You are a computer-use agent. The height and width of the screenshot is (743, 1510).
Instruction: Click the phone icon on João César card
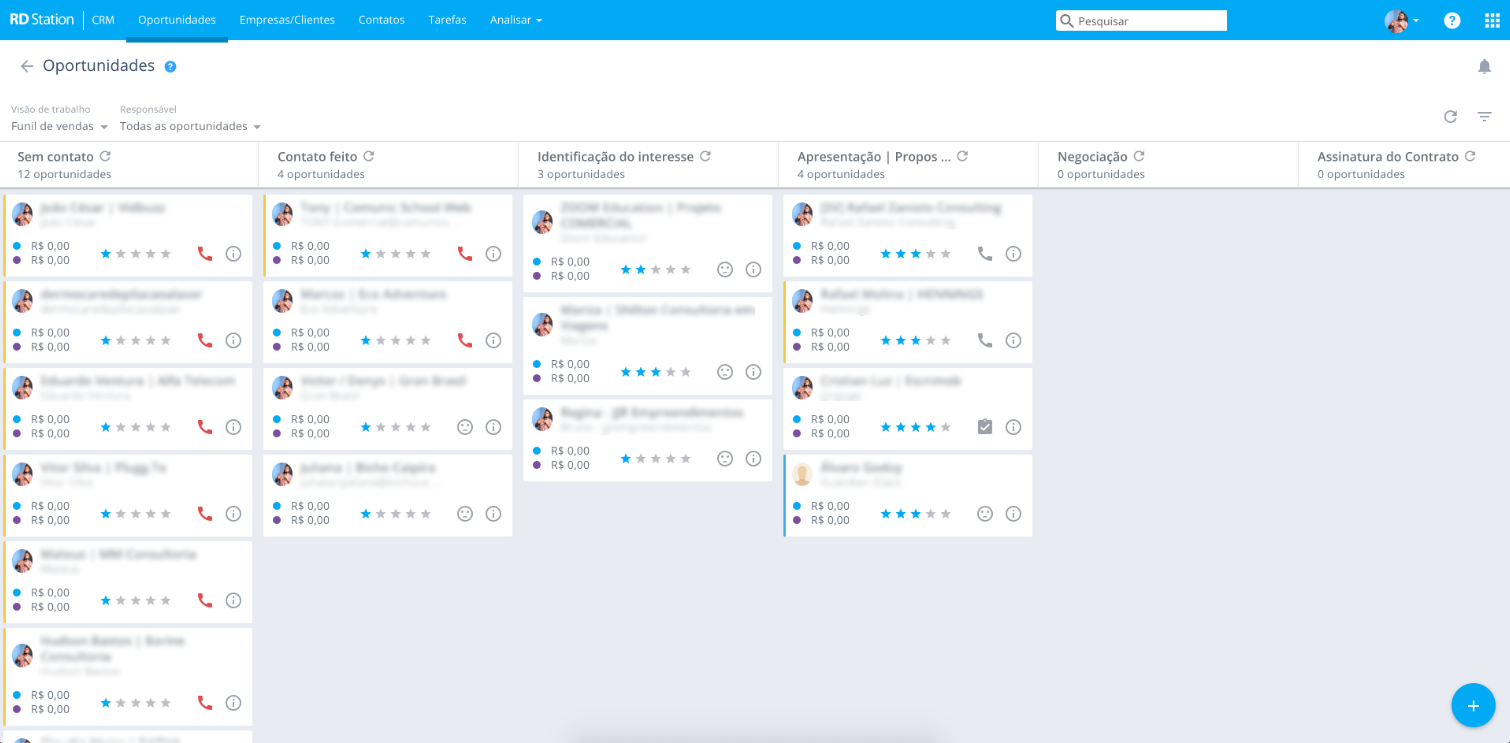pos(205,253)
